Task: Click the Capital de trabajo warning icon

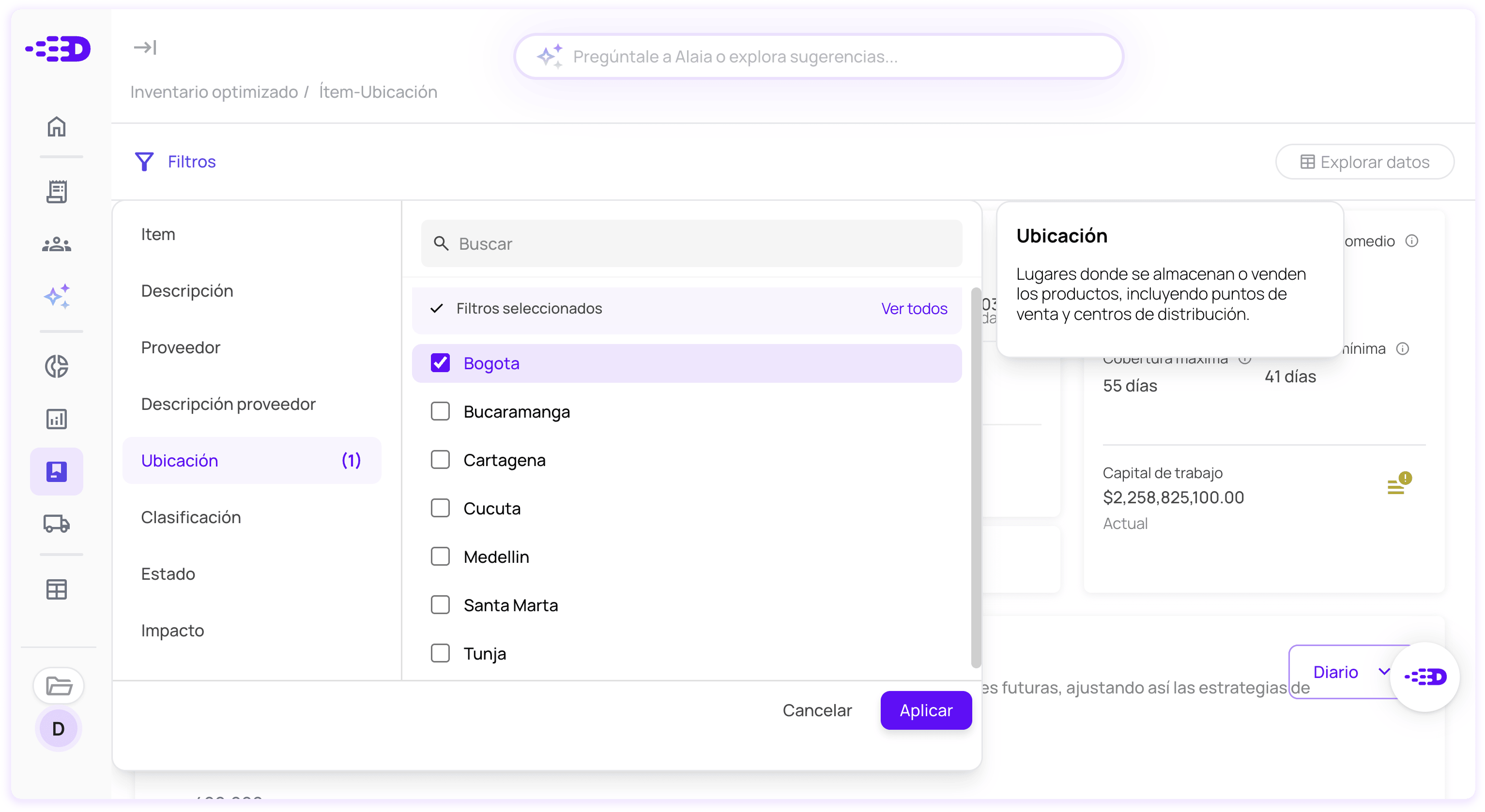Action: [x=1399, y=483]
